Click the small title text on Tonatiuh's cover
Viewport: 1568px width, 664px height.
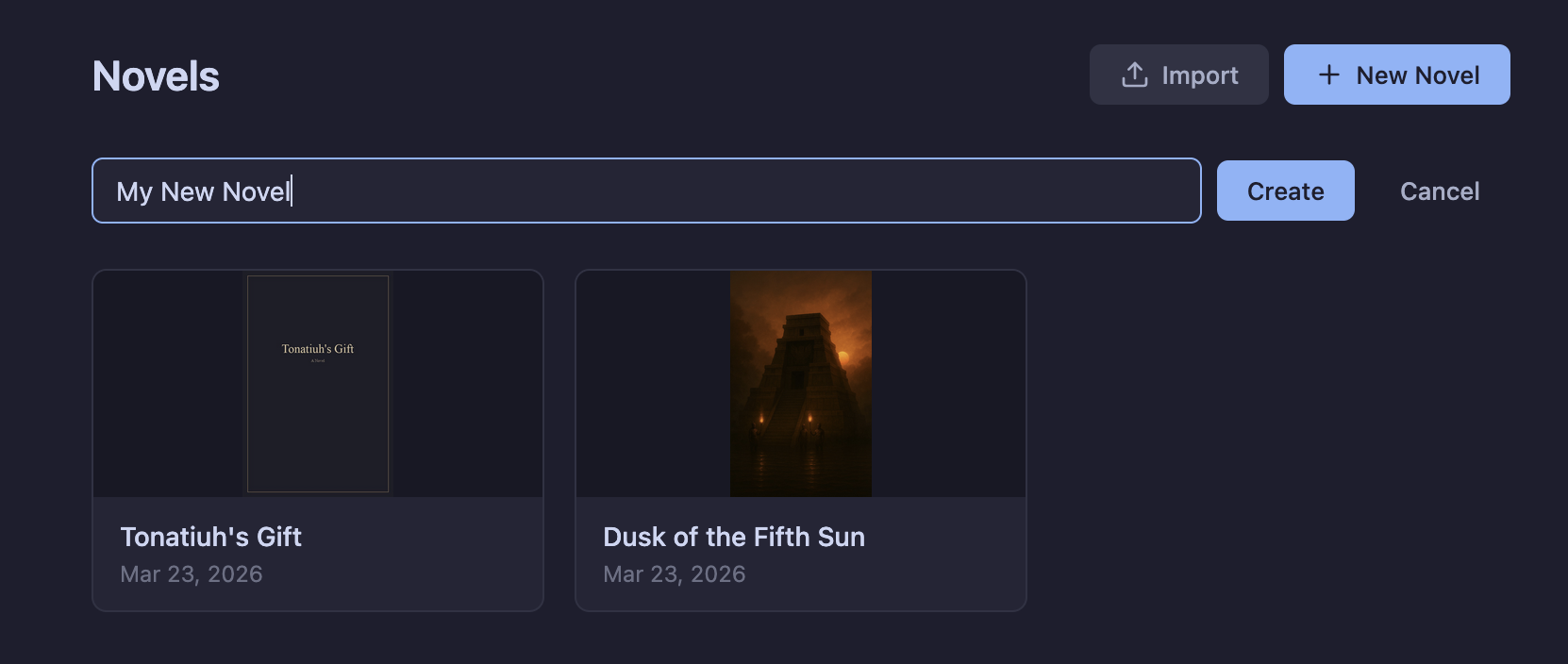[x=318, y=349]
